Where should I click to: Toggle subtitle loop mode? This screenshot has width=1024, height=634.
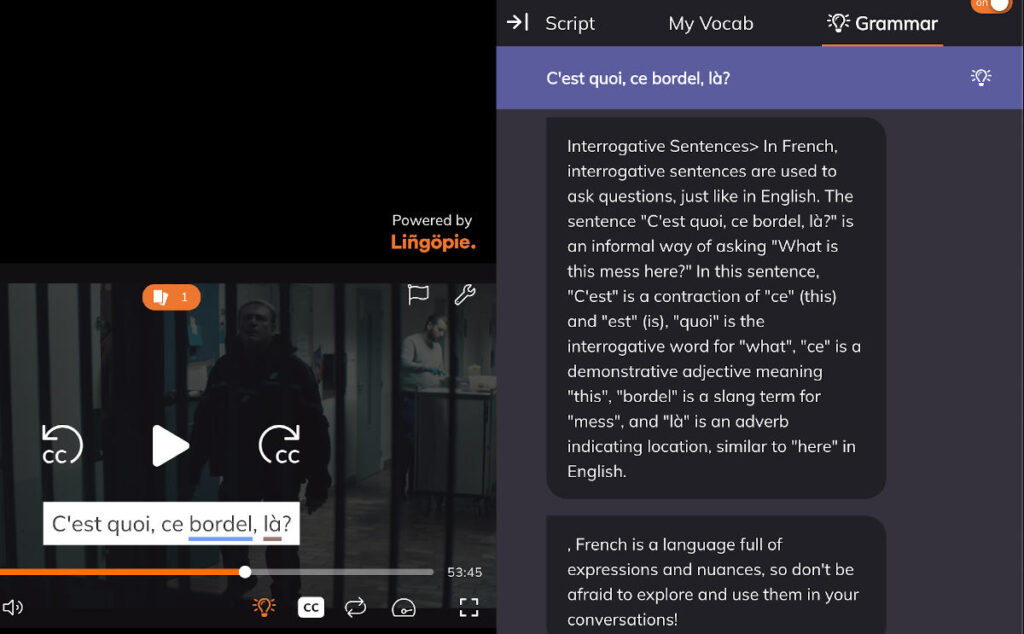(355, 607)
